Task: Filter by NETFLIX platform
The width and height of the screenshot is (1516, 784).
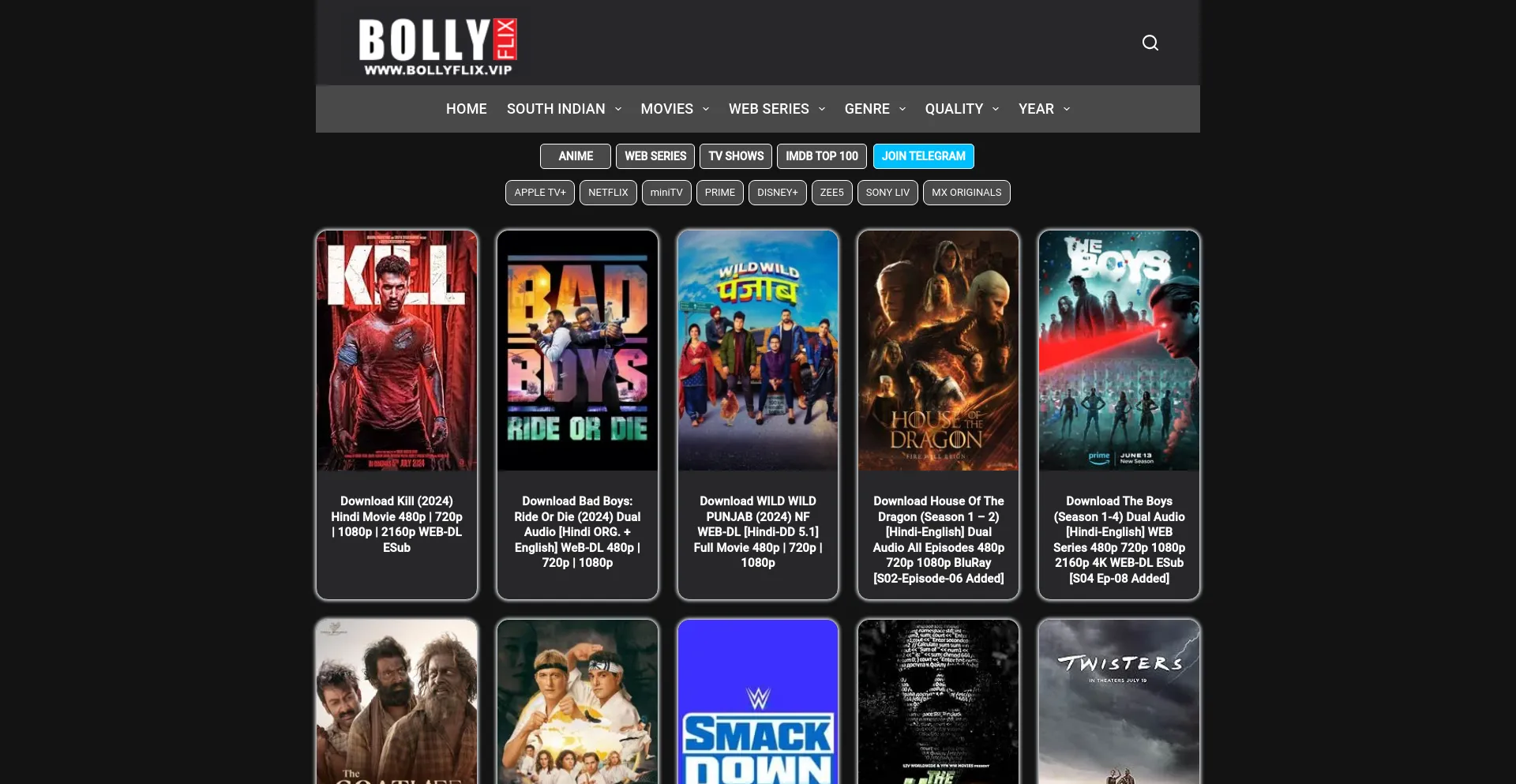Action: tap(608, 193)
